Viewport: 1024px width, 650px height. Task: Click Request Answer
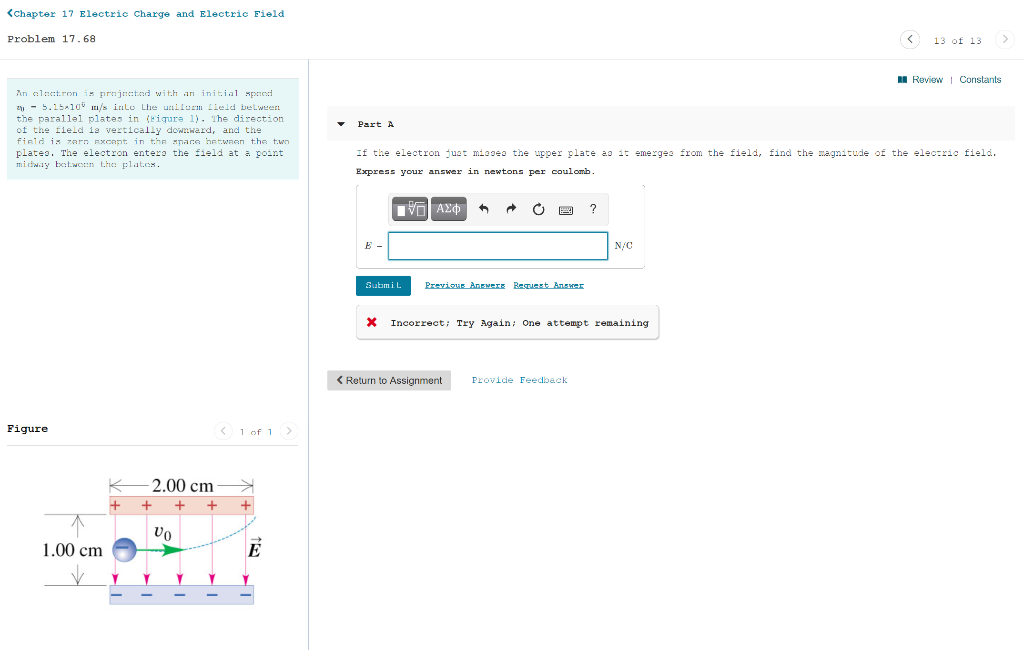point(548,284)
